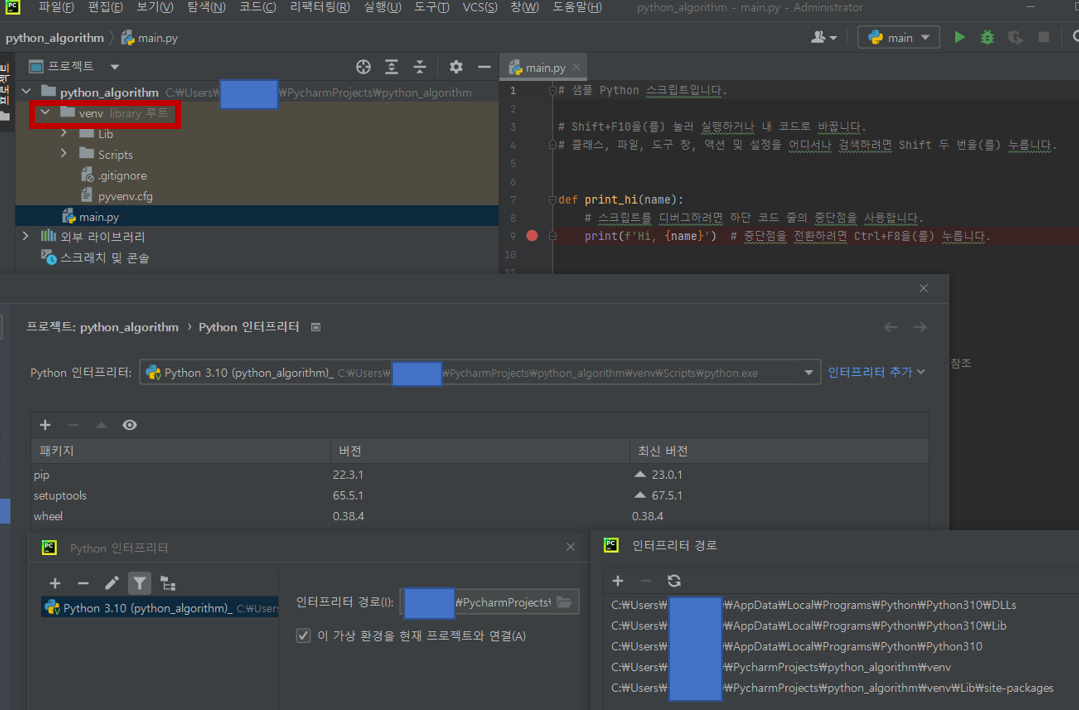Collapse the venv folder
Image resolution: width=1079 pixels, height=710 pixels.
(45, 112)
